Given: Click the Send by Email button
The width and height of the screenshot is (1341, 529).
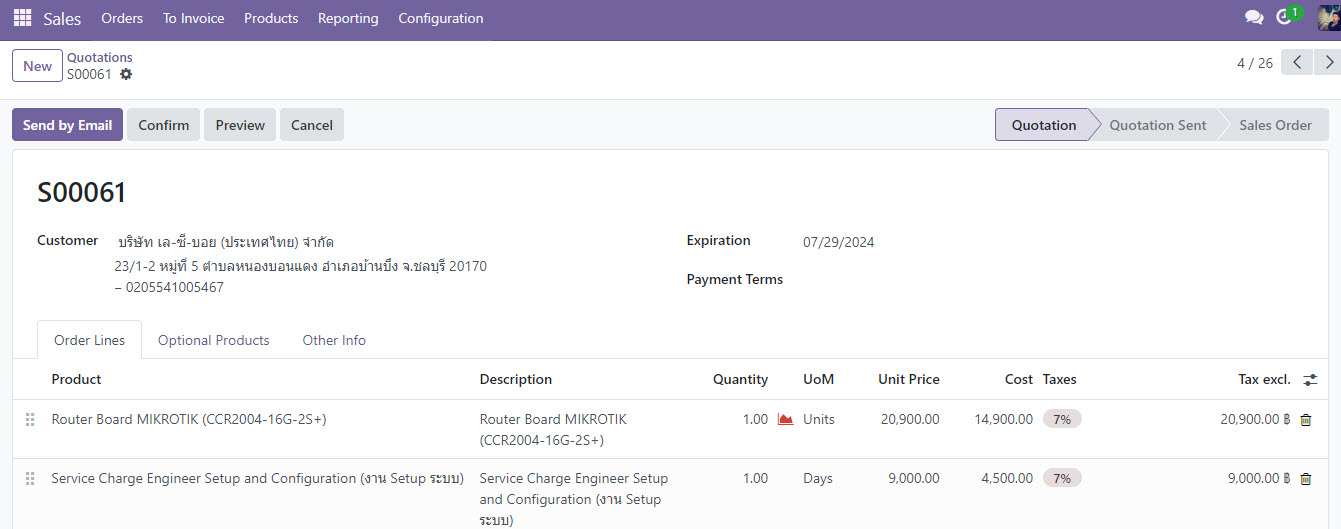Looking at the screenshot, I should tap(67, 125).
